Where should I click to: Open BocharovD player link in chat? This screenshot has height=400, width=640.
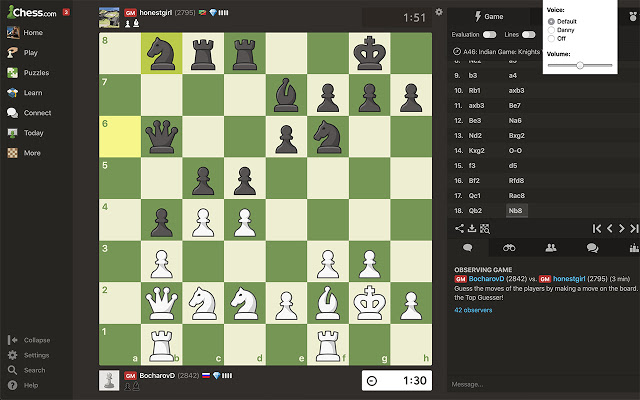486,279
